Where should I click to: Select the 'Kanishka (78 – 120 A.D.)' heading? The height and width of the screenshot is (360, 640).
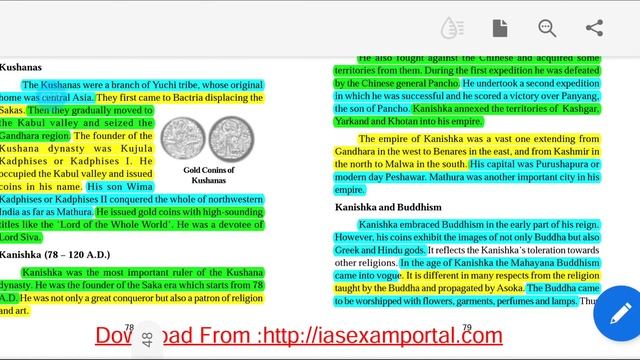55,255
